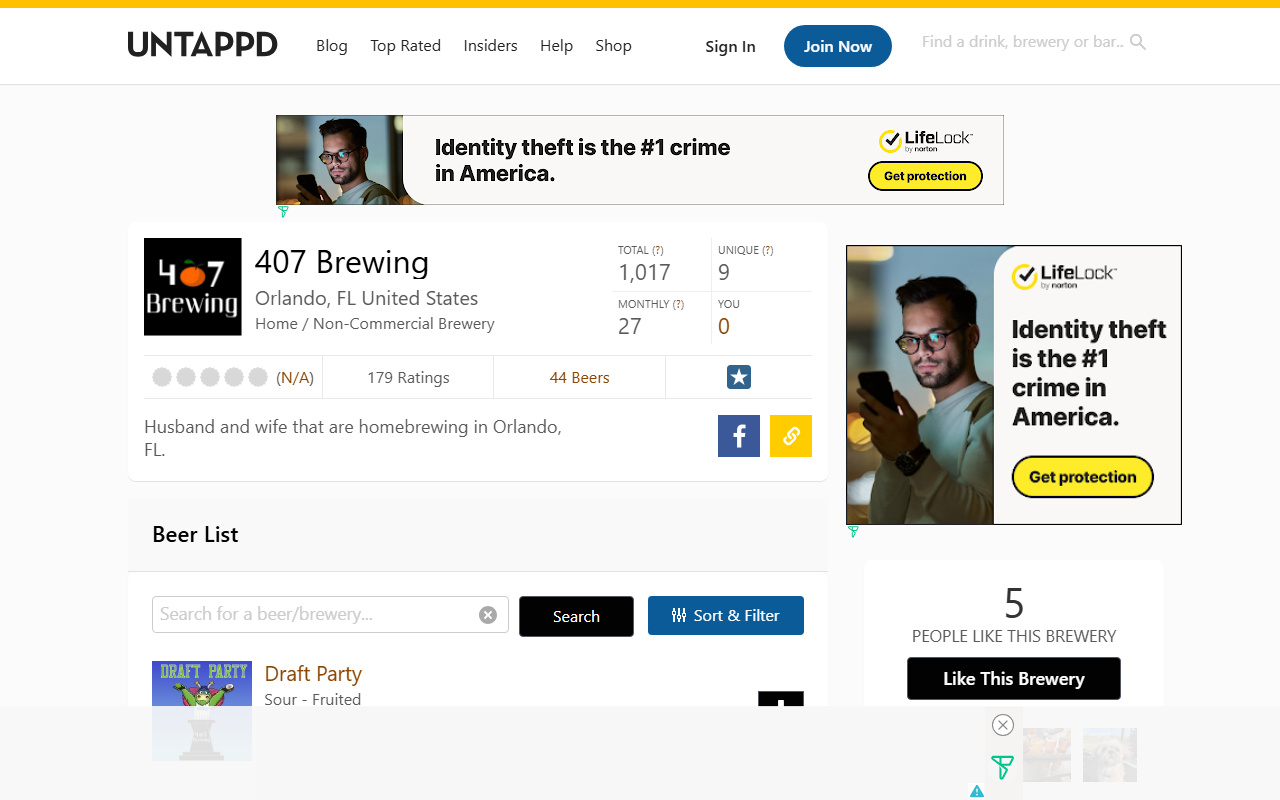The width and height of the screenshot is (1280, 800).
Task: Click Get protection in top banner ad
Action: (x=925, y=176)
